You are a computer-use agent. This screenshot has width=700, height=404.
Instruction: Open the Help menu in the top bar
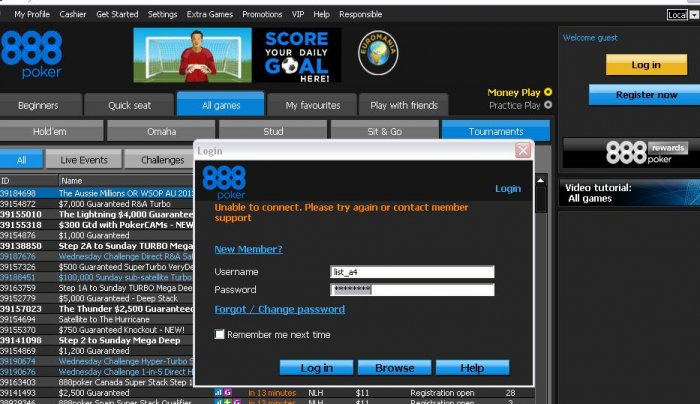coord(321,14)
